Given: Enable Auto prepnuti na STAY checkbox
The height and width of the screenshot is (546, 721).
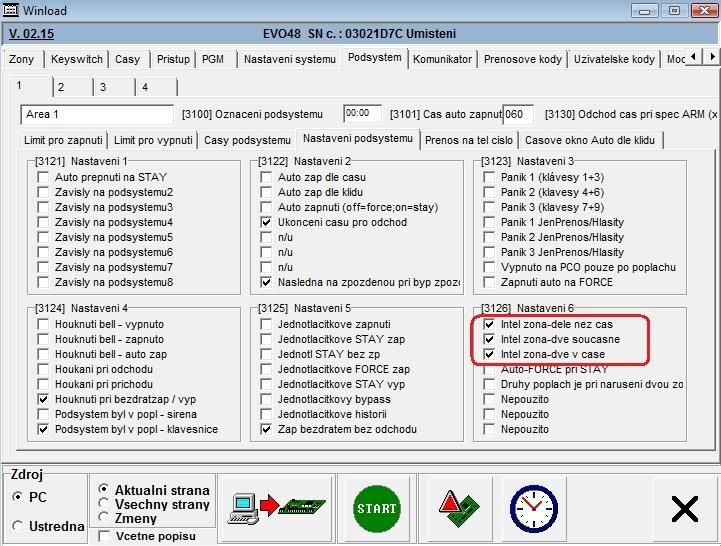Looking at the screenshot, I should tap(43, 178).
